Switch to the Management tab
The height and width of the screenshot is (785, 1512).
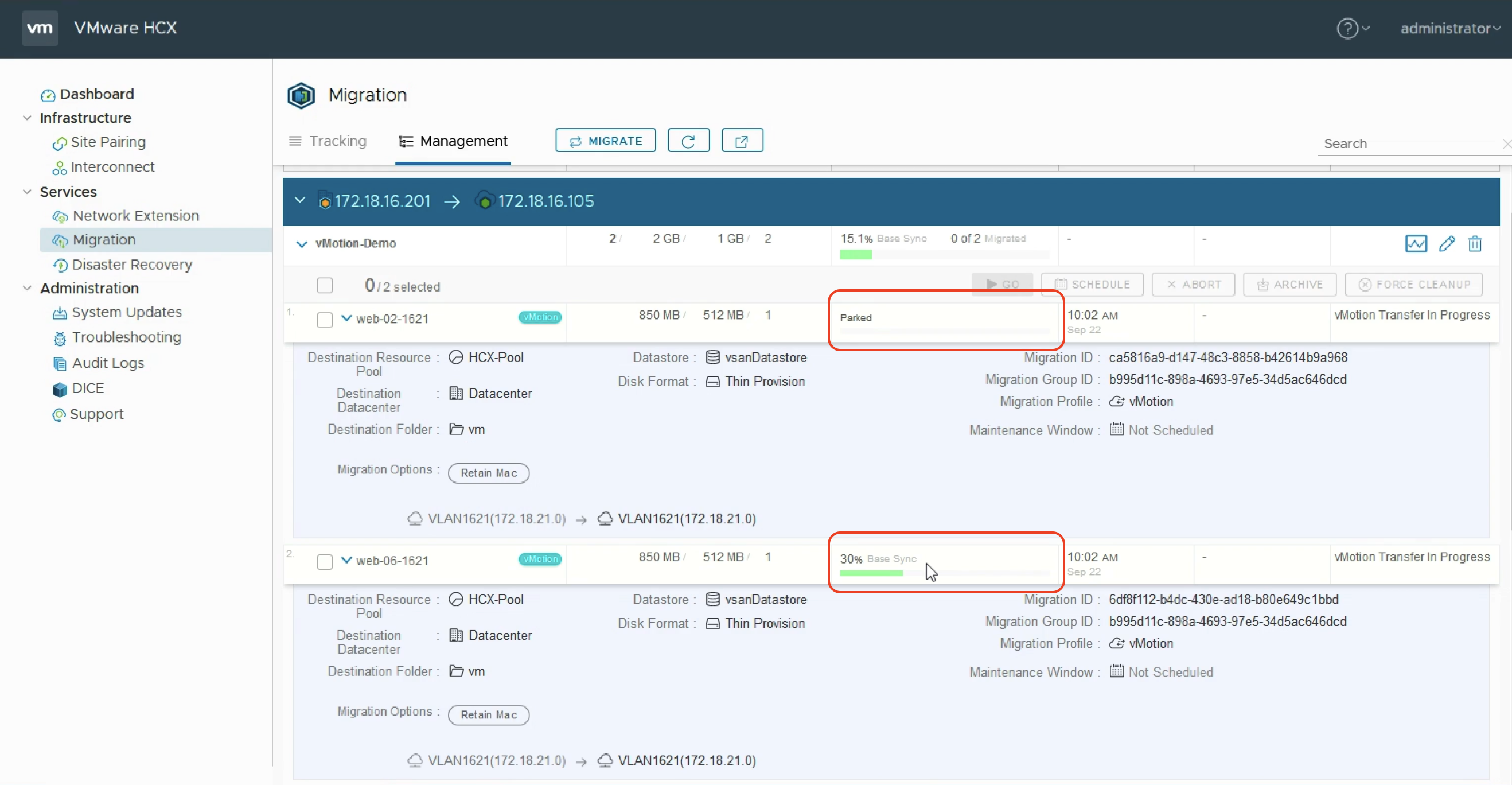(x=453, y=141)
